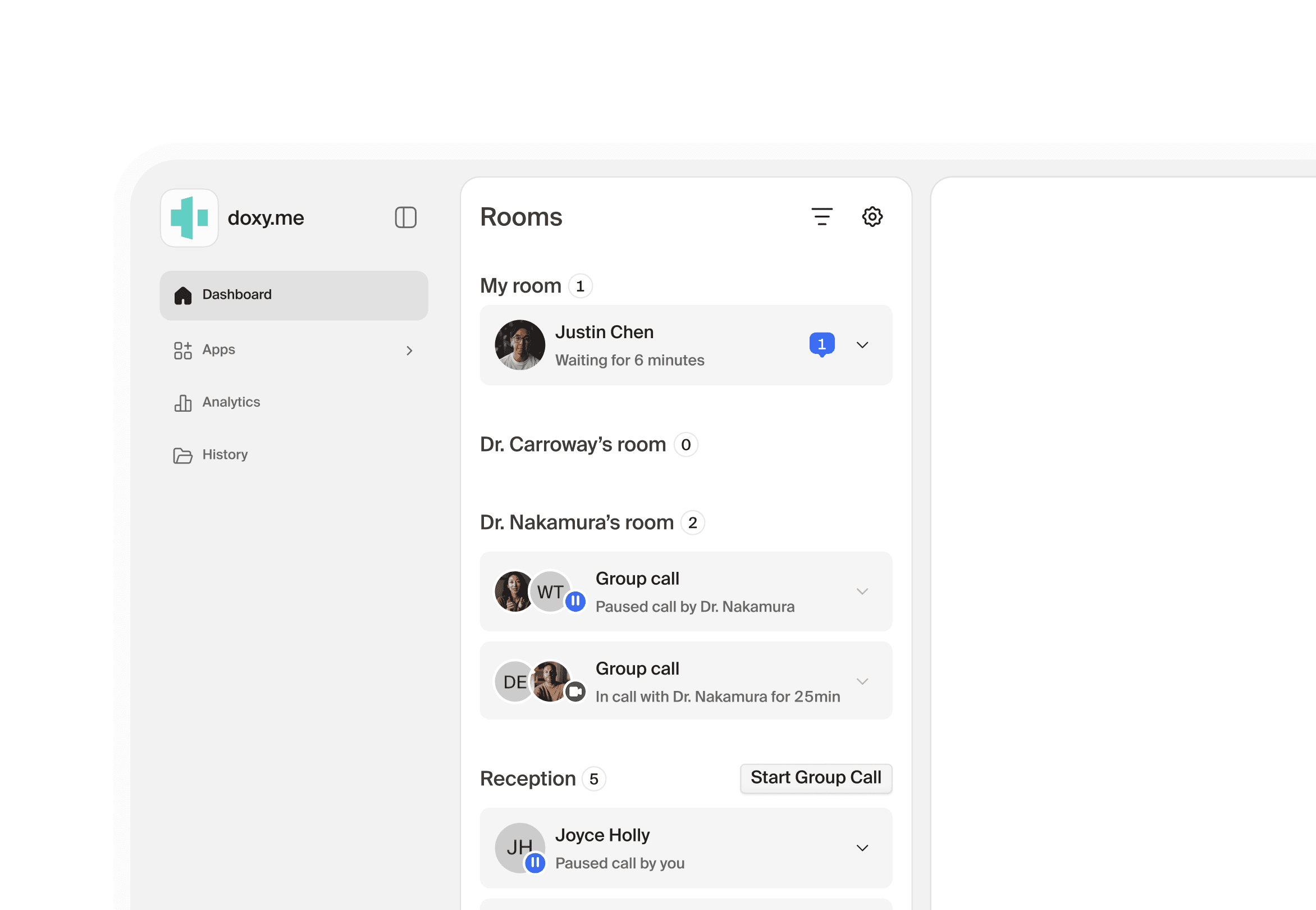
Task: Click Justin Chen's name
Action: (x=604, y=333)
